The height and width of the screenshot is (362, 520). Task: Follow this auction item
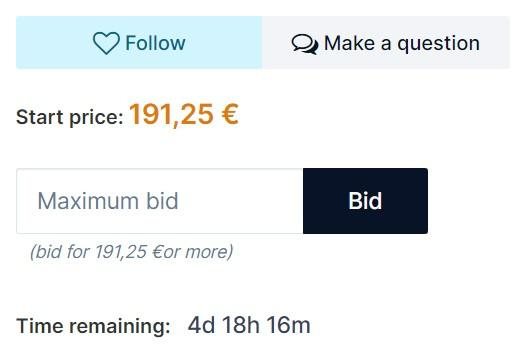(x=139, y=42)
